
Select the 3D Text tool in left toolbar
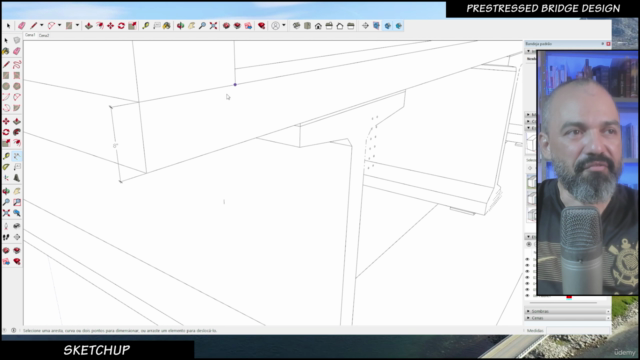17,178
